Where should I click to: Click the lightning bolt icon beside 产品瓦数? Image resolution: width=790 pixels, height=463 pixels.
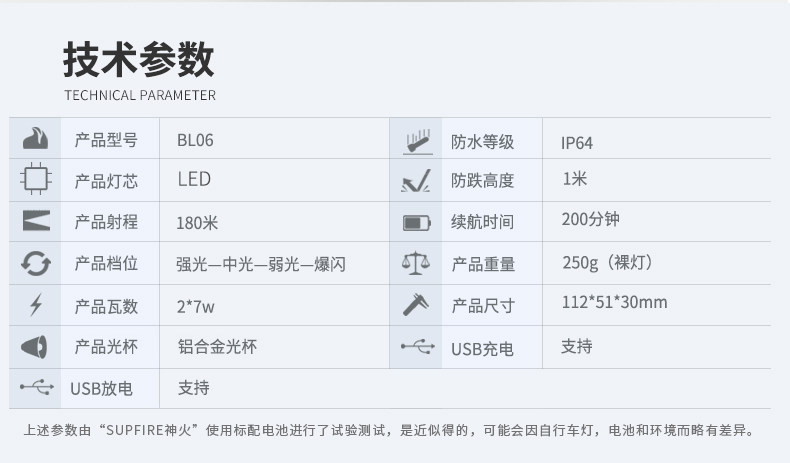(x=35, y=305)
